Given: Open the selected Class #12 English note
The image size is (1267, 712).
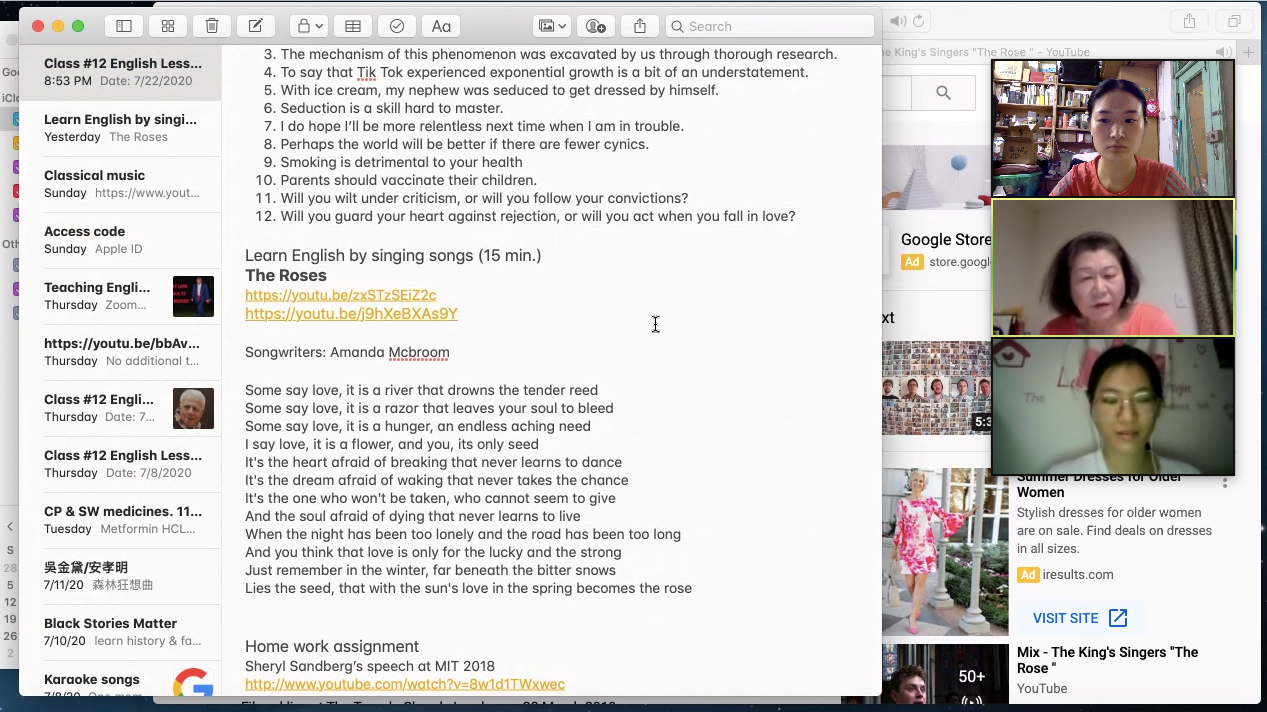Looking at the screenshot, I should click(123, 72).
